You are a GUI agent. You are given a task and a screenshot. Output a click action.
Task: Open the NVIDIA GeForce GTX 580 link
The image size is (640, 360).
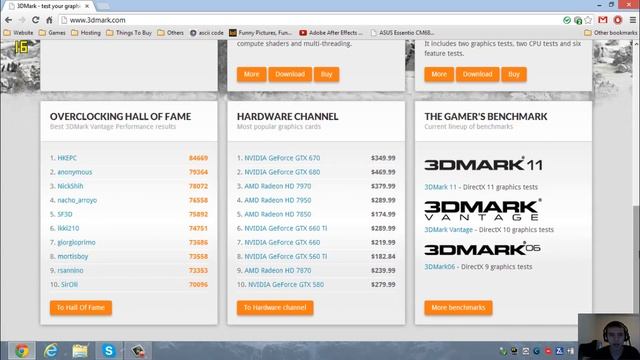[x=286, y=284]
